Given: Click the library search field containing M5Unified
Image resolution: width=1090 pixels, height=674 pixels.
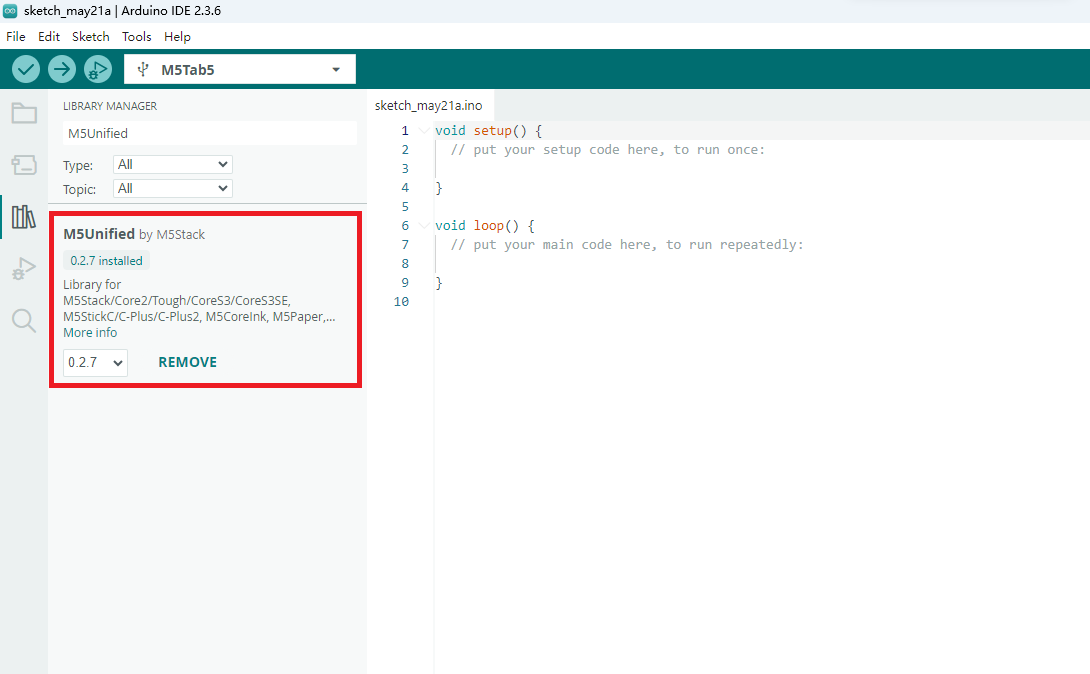Looking at the screenshot, I should click(209, 133).
